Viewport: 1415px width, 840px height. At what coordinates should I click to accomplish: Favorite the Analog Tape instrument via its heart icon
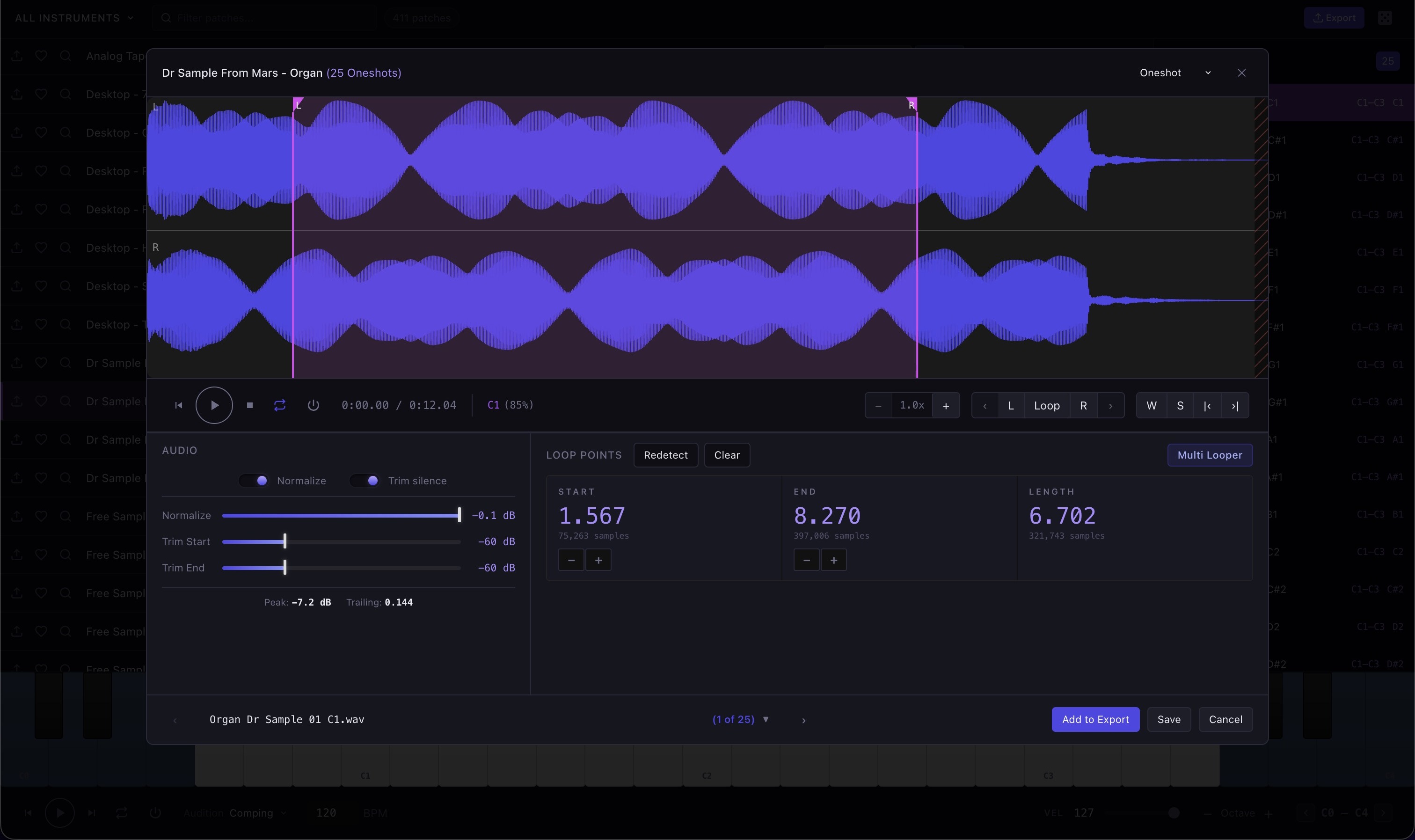click(x=41, y=56)
